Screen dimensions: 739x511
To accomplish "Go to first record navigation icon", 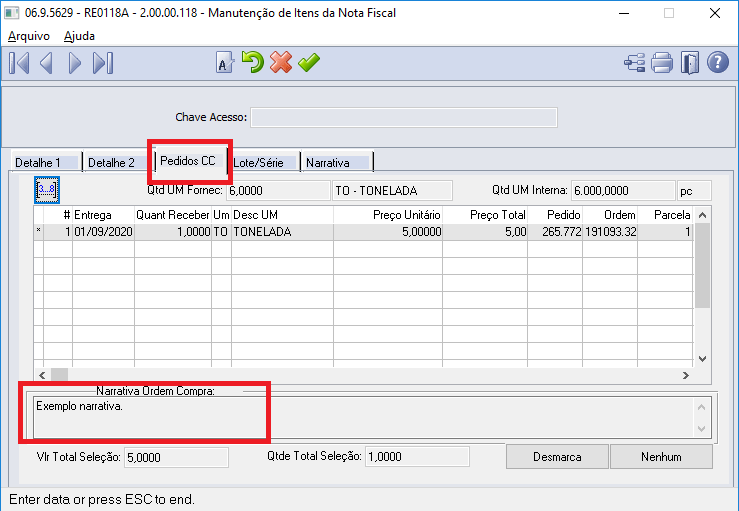I will coord(19,63).
